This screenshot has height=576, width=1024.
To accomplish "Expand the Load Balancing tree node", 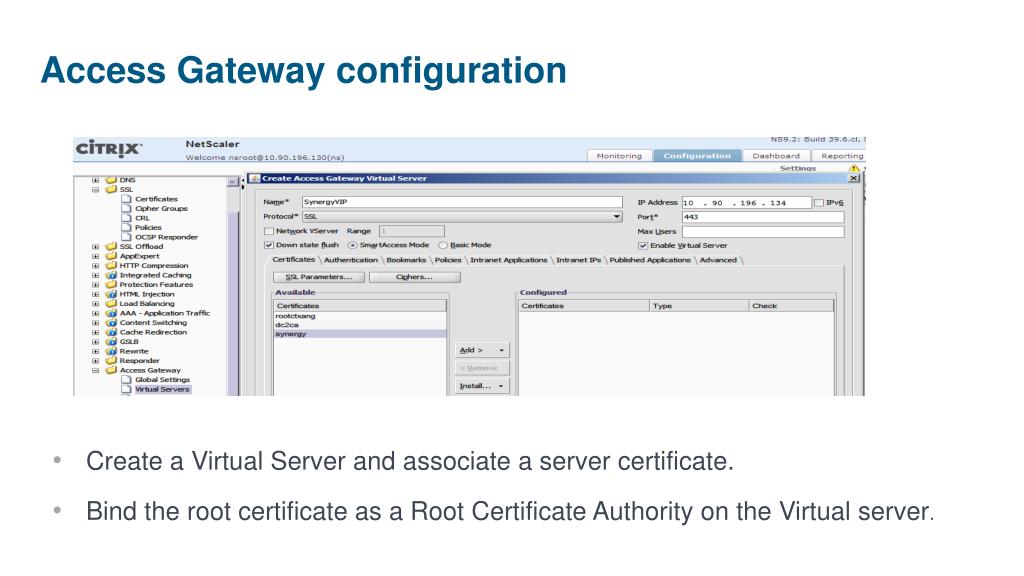I will coord(95,304).
